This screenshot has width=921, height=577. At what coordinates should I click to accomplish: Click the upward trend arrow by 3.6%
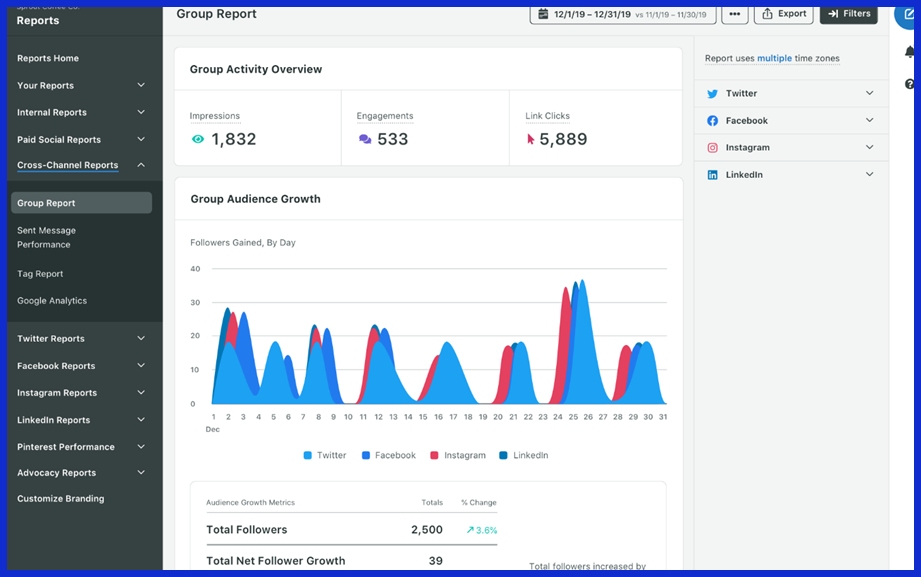click(470, 530)
